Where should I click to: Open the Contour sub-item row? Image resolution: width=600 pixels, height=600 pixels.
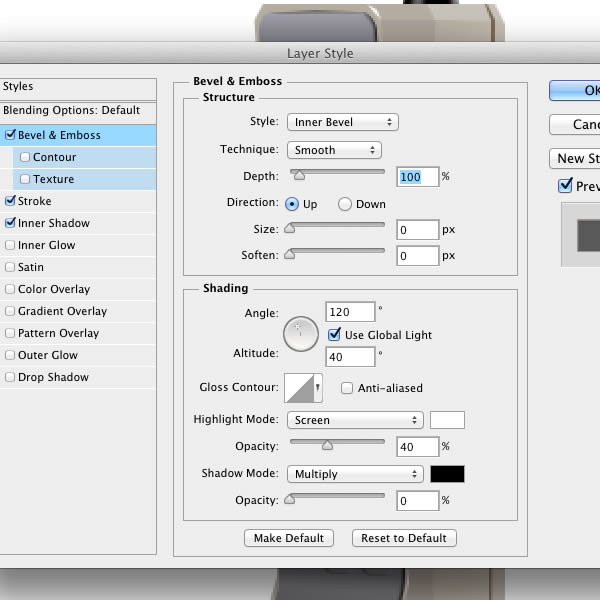pyautogui.click(x=85, y=157)
